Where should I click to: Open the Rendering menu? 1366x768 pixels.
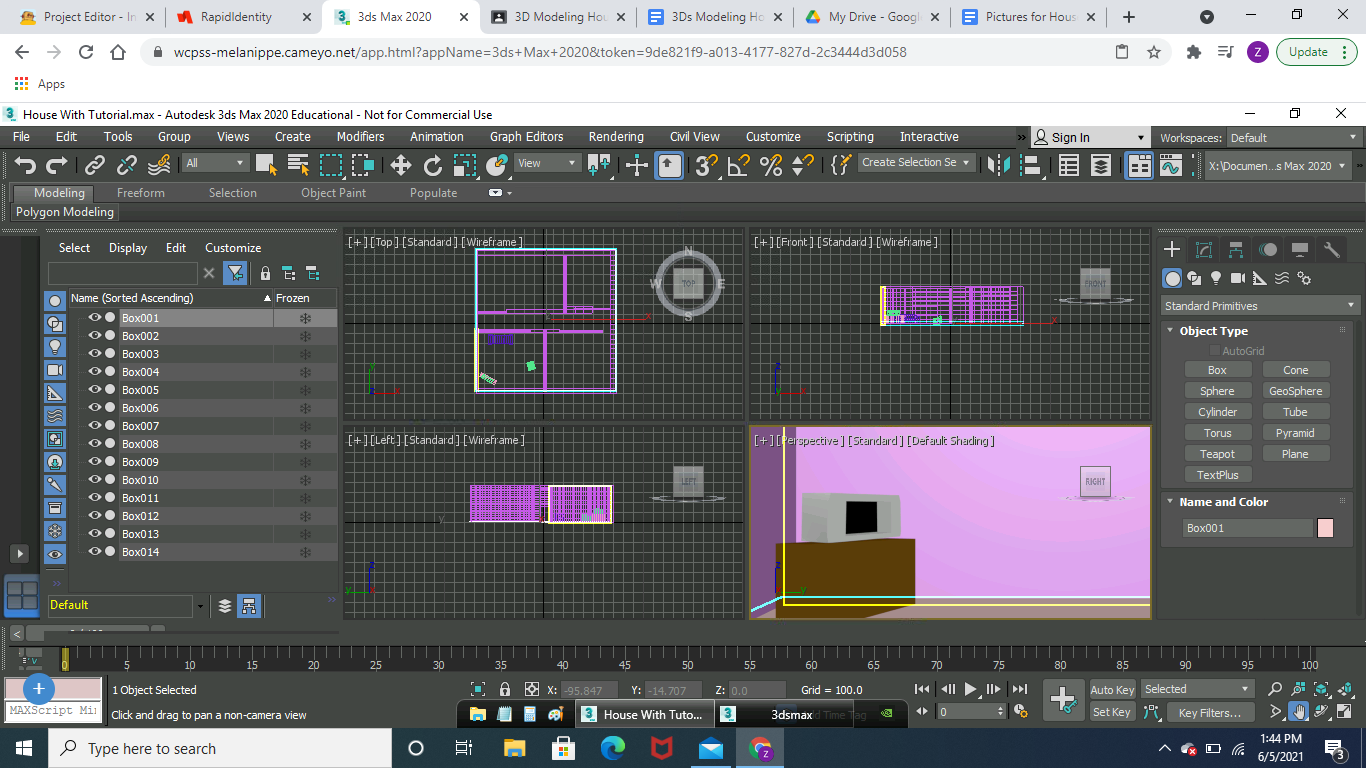pos(616,137)
